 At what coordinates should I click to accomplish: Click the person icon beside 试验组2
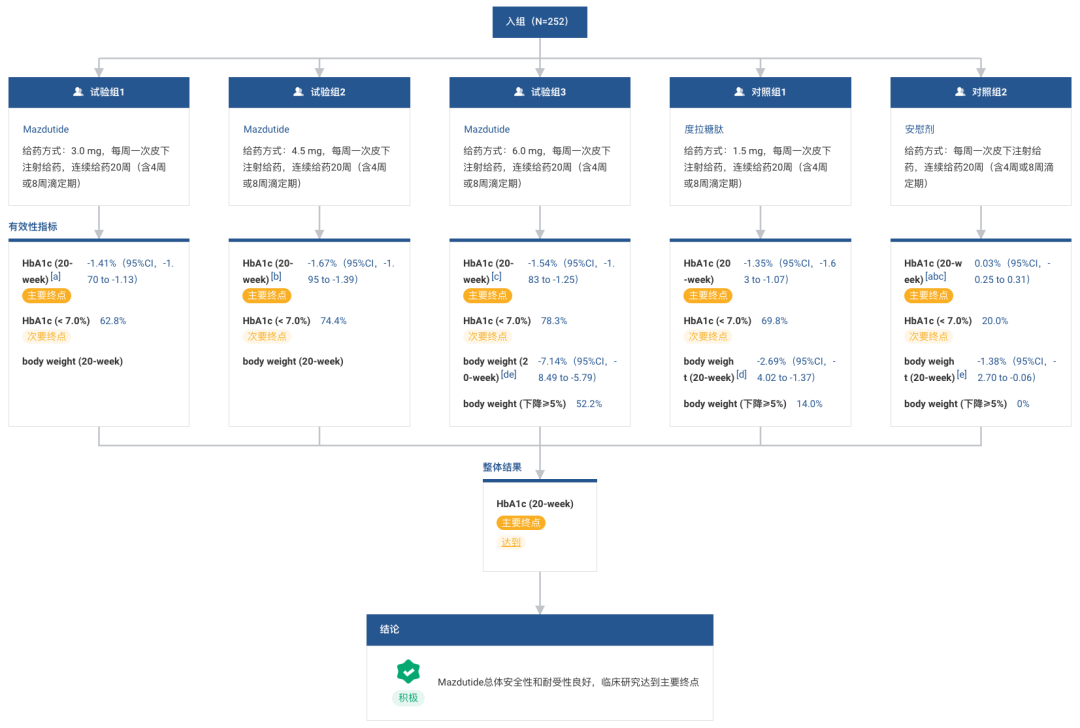[299, 92]
